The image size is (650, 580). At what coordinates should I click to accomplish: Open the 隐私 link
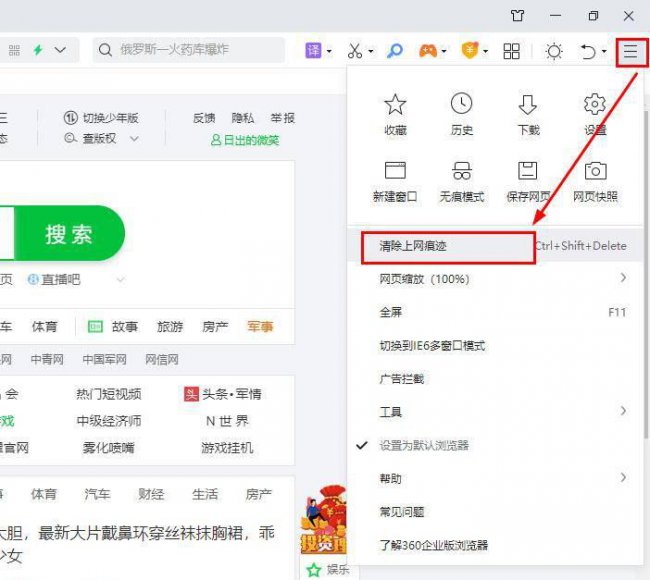point(243,118)
